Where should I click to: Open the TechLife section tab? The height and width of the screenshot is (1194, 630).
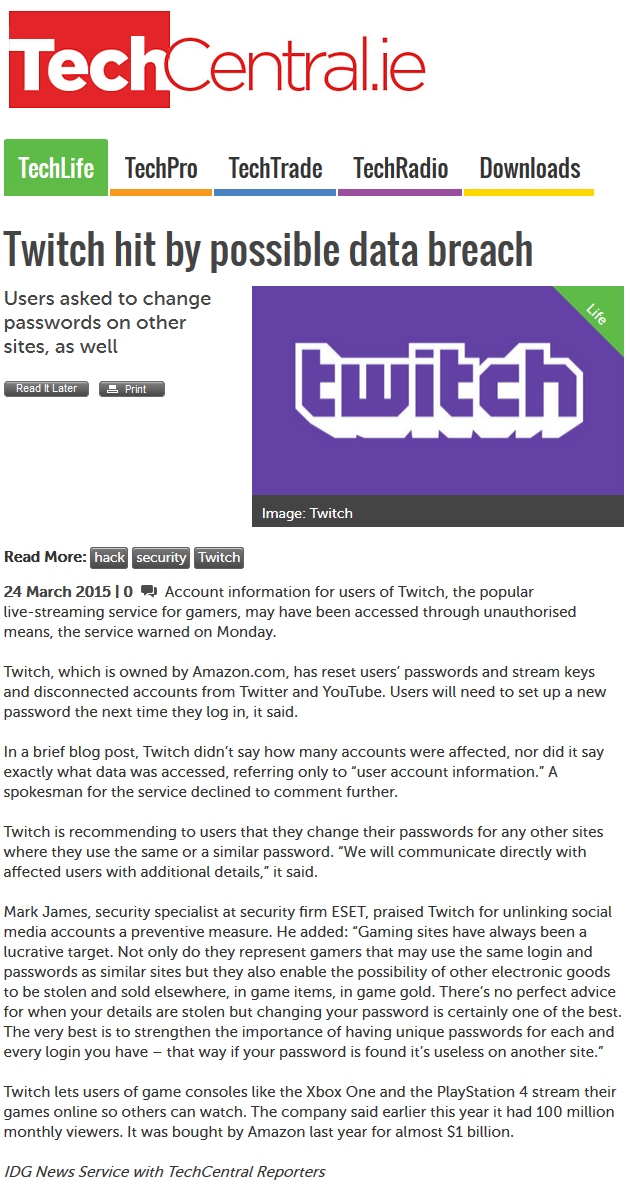(56, 168)
